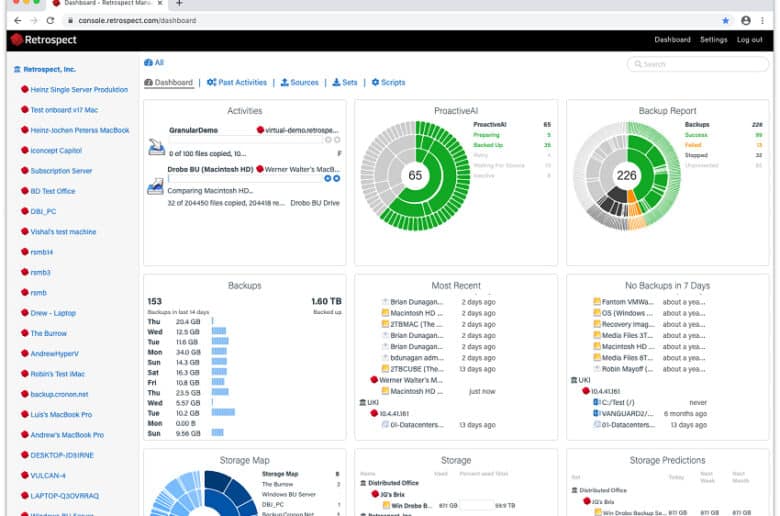This screenshot has height=516, width=780.
Task: Click browser back arrow
Action: [x=17, y=20]
